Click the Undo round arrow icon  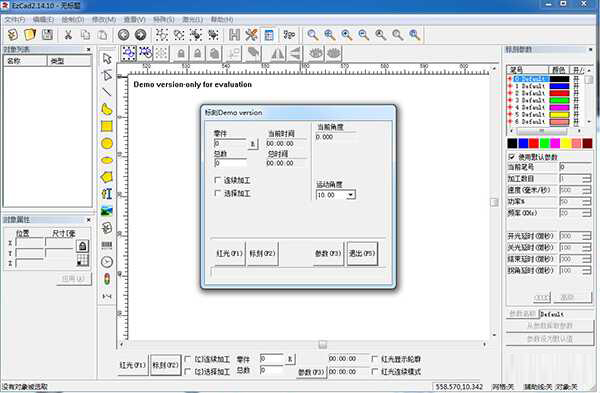point(123,35)
